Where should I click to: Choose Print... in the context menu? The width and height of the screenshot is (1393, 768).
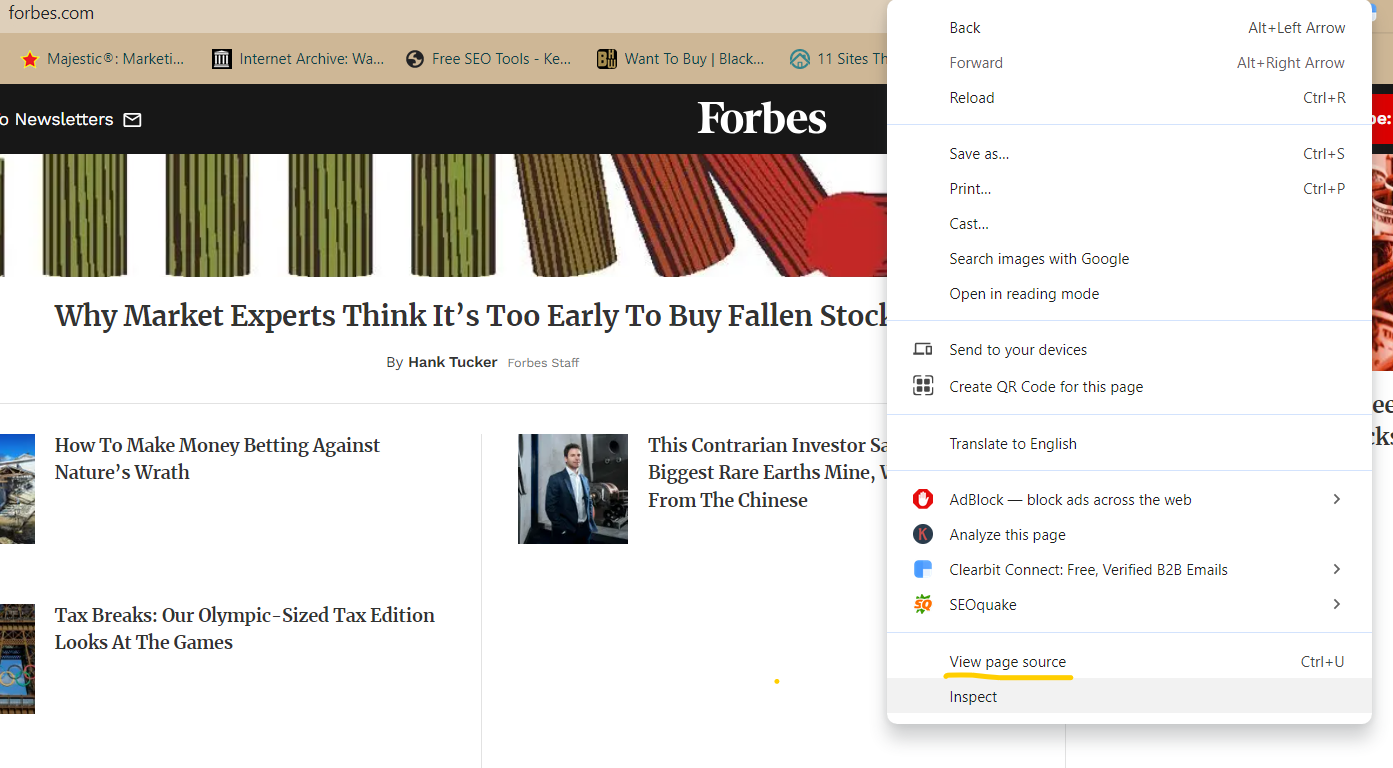(x=1129, y=189)
